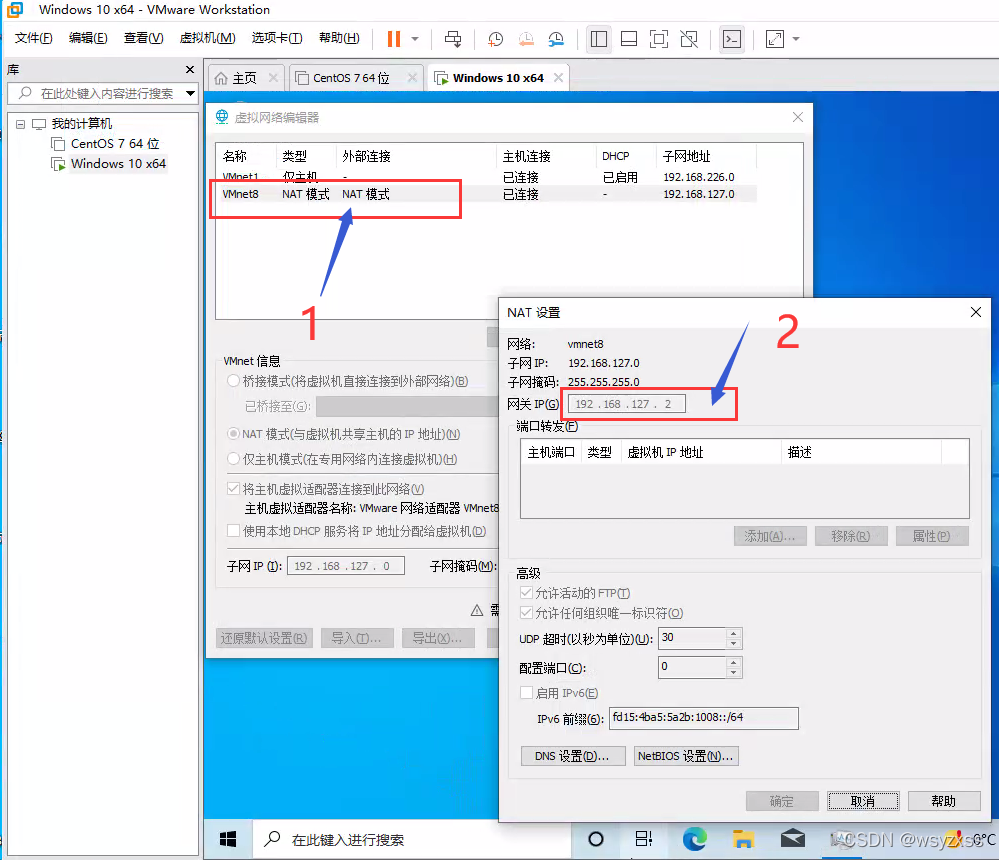Open the 查看(V) menu

pyautogui.click(x=143, y=38)
